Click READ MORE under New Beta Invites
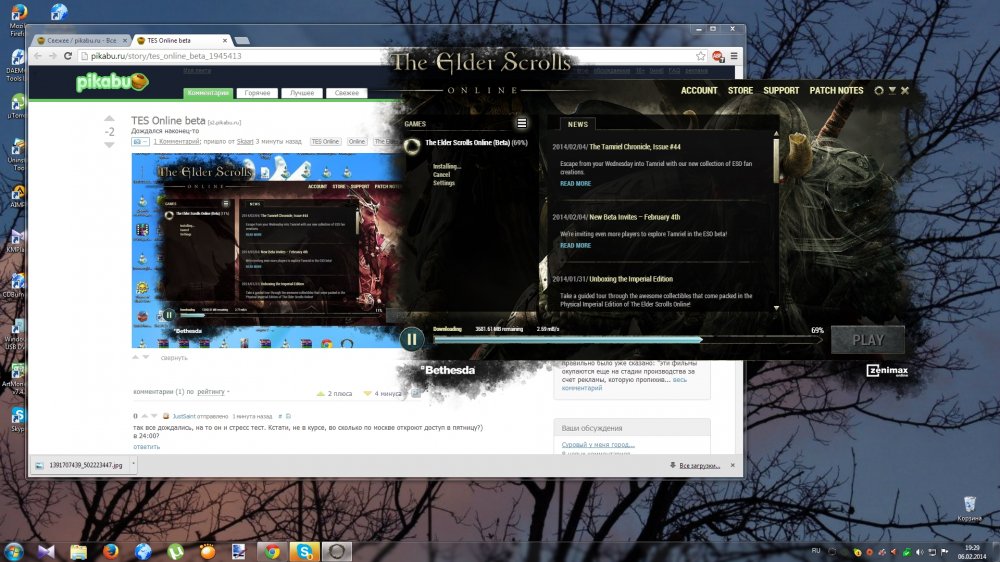 (x=575, y=246)
